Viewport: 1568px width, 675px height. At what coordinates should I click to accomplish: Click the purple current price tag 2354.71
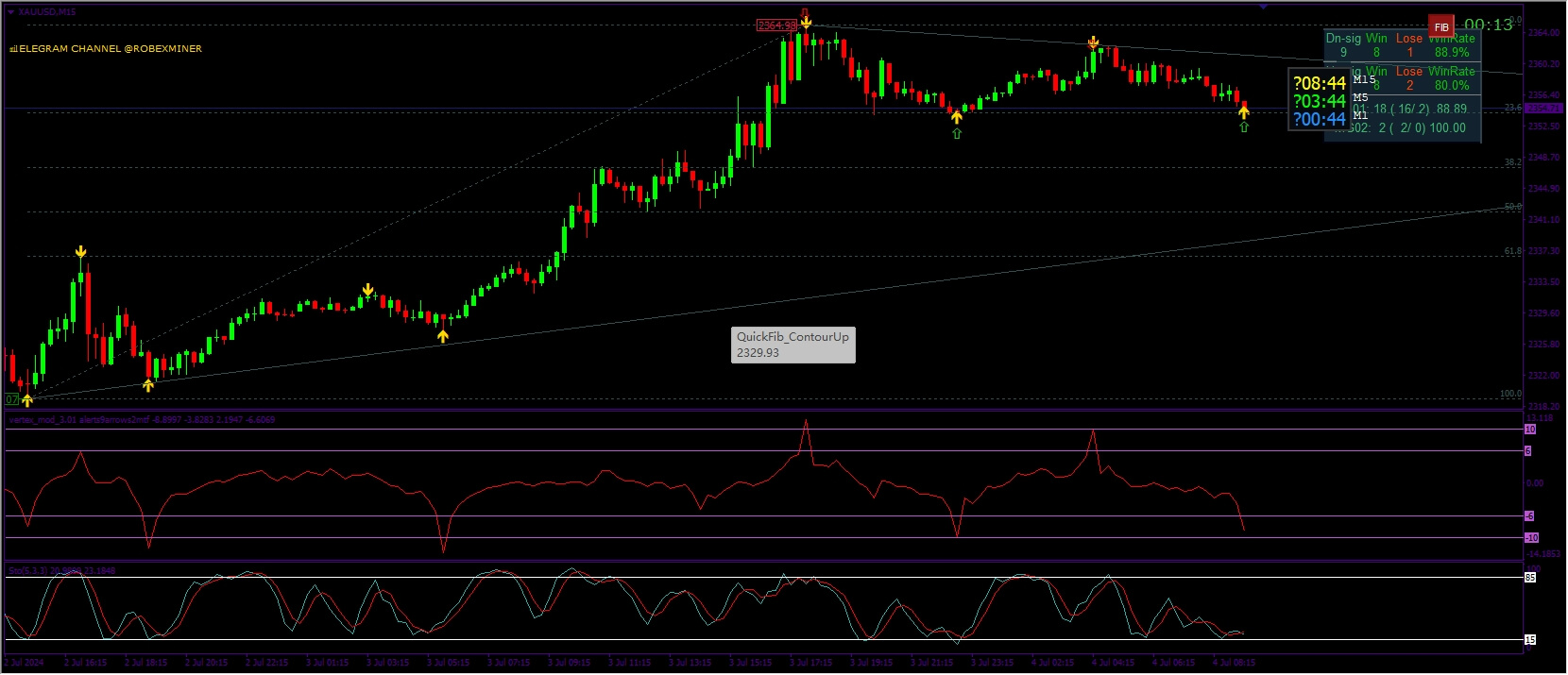(1543, 109)
